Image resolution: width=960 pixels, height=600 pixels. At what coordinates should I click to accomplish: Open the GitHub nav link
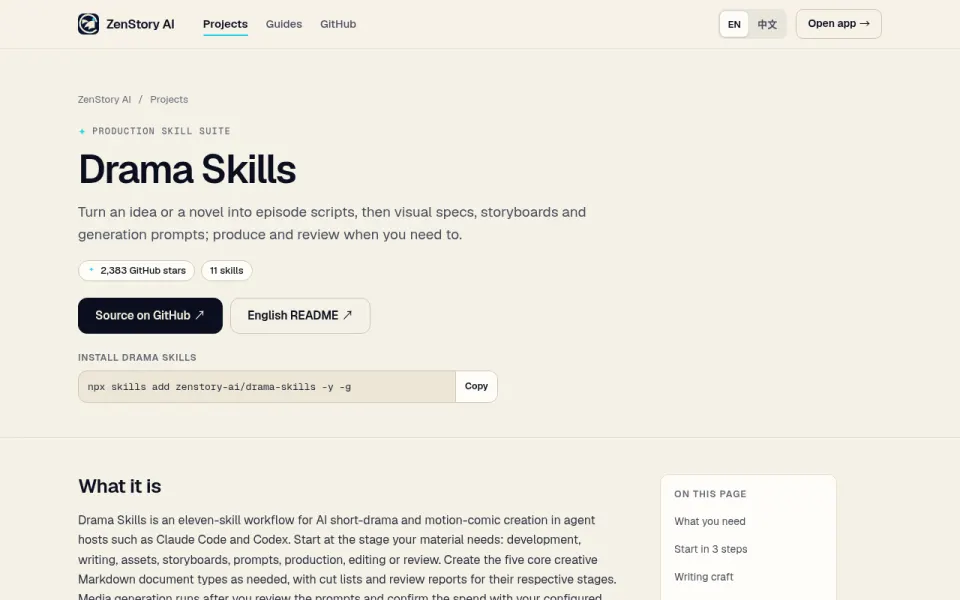click(x=338, y=24)
